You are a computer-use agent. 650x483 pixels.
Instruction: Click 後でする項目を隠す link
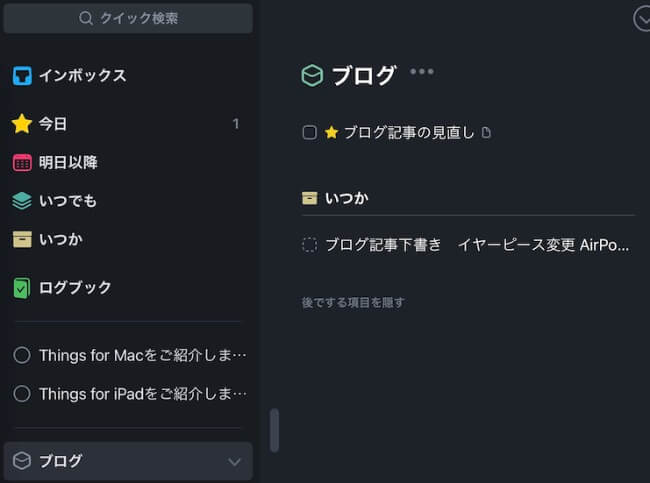(x=353, y=302)
